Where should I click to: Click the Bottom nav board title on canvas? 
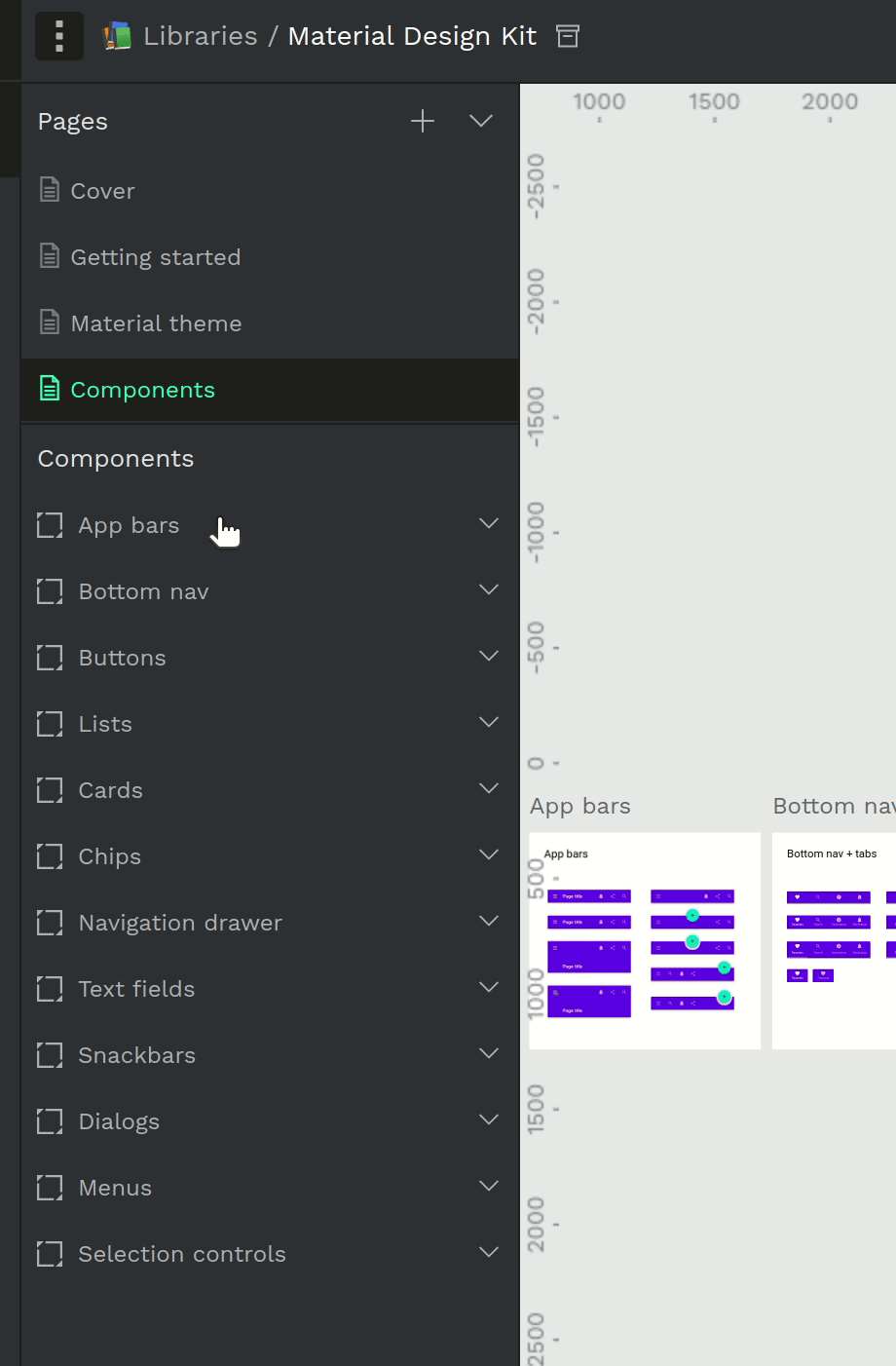tap(834, 806)
